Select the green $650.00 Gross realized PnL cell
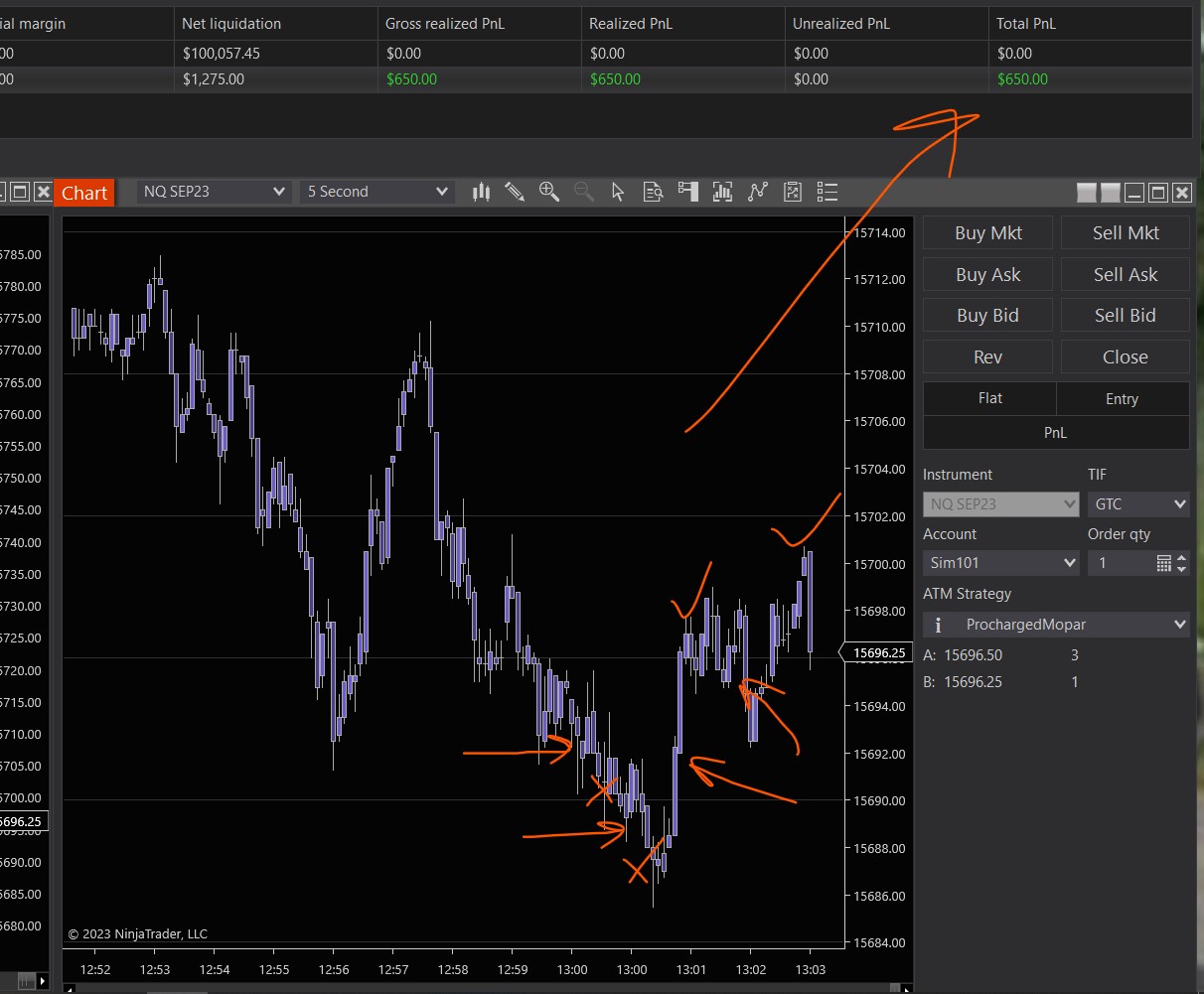1204x994 pixels. click(x=479, y=79)
